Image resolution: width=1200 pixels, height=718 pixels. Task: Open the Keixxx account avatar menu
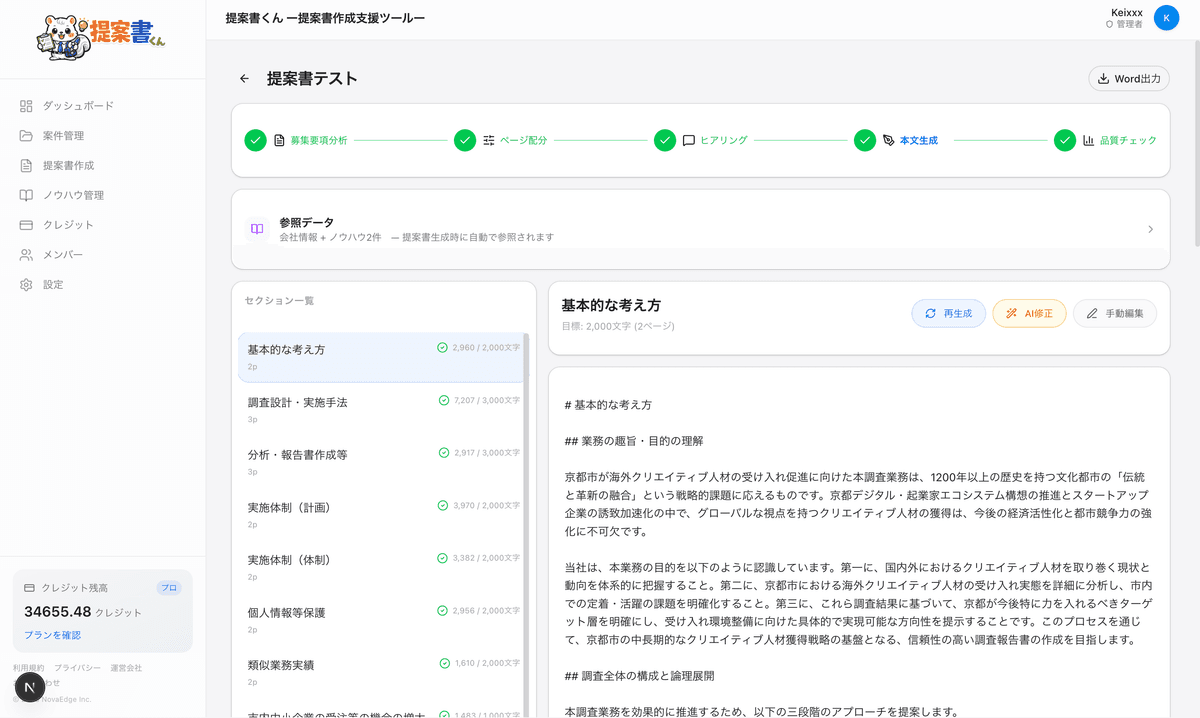tap(1164, 17)
